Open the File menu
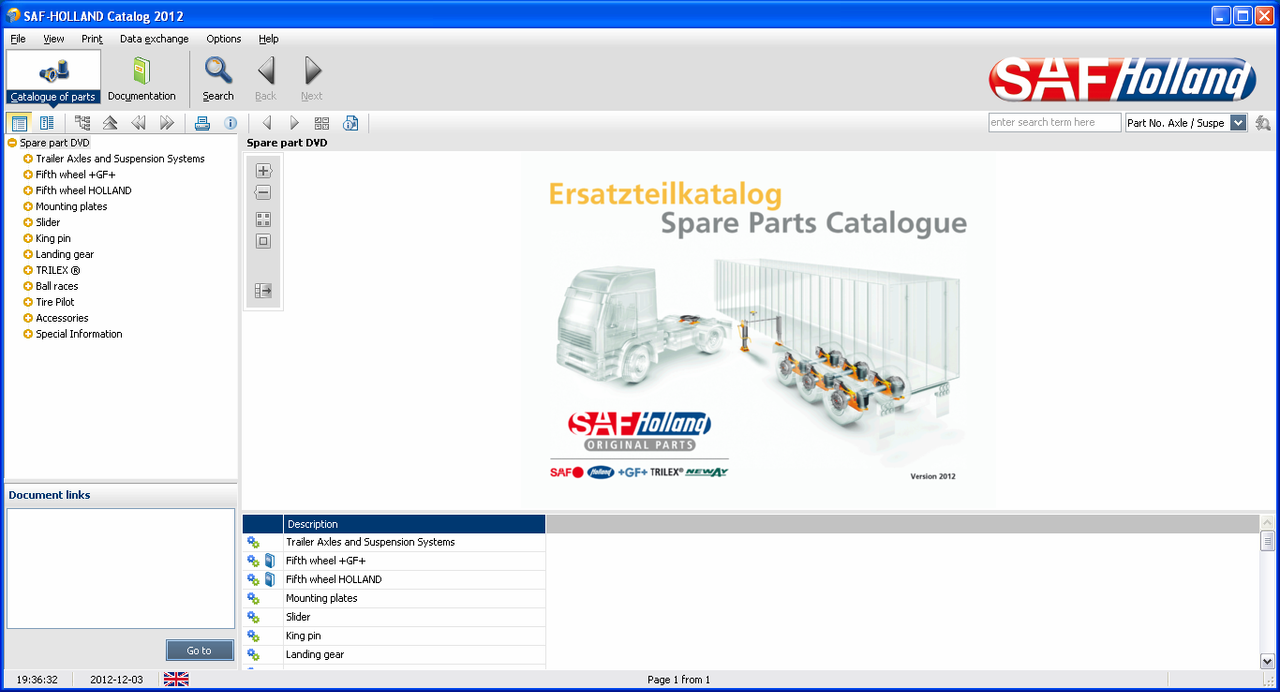Screen dimensions: 1280x692 coord(18,39)
